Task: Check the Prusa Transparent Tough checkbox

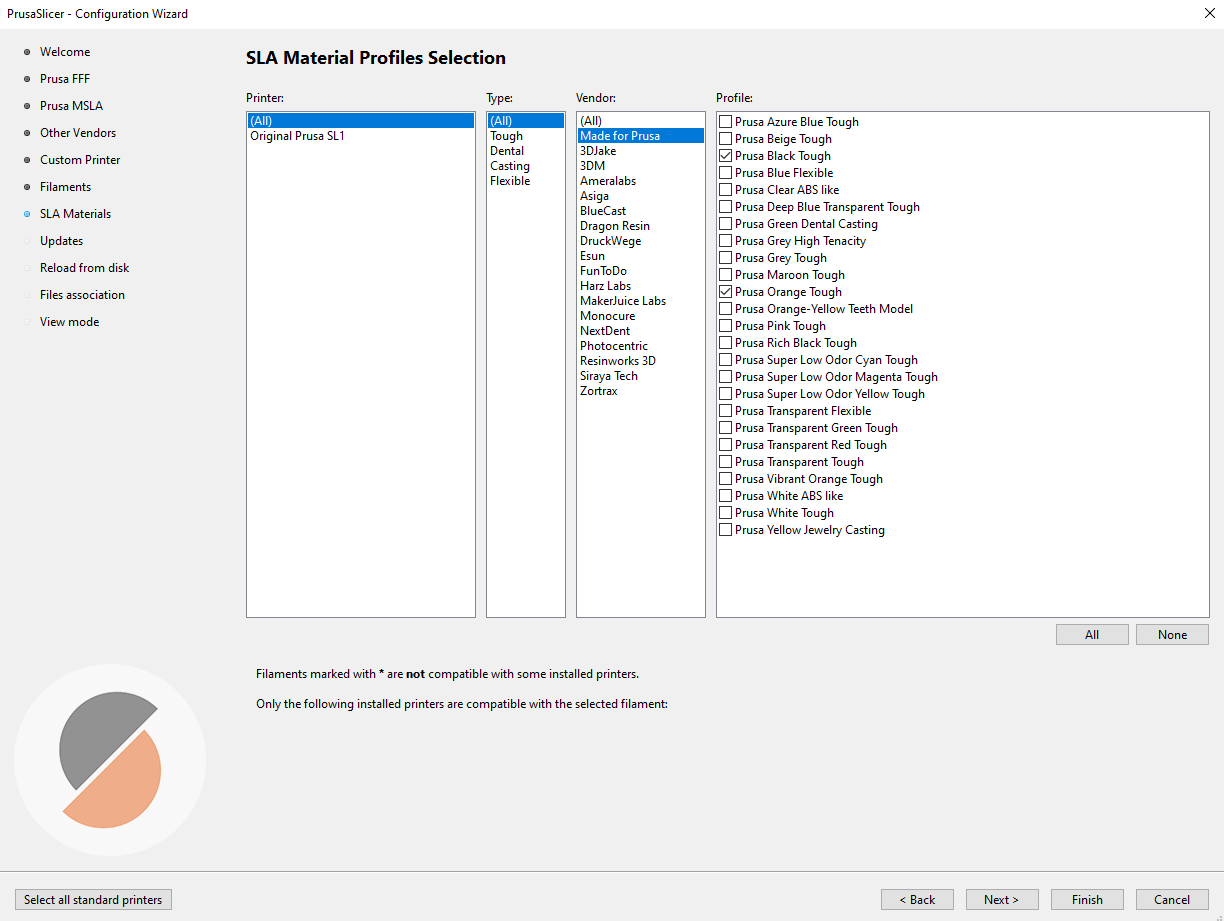Action: 725,462
